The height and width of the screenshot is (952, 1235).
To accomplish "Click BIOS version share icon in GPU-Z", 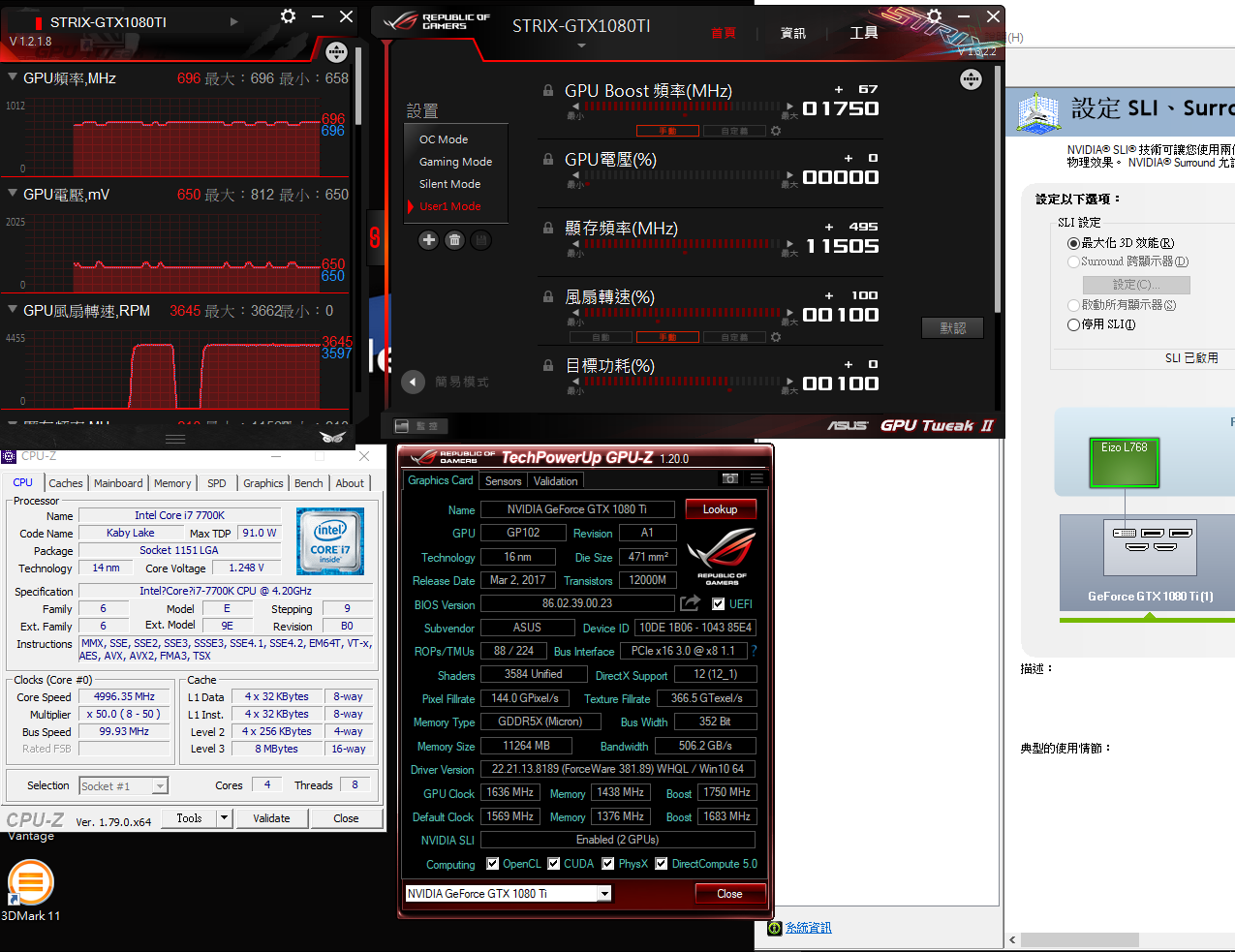I will 690,603.
